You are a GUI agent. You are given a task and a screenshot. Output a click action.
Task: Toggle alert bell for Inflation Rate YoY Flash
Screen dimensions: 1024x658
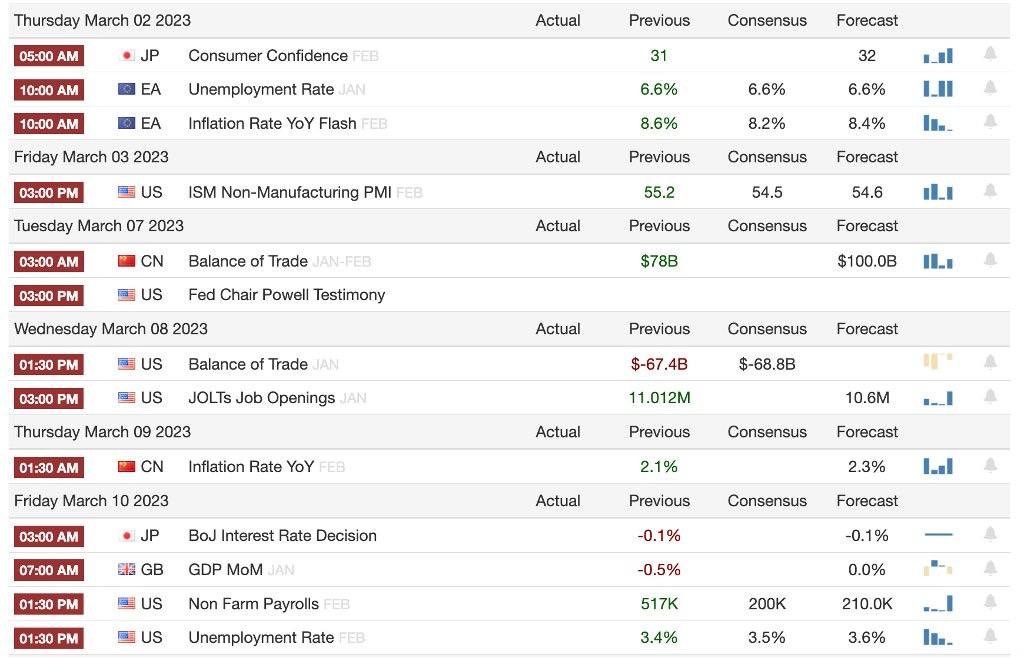[990, 122]
